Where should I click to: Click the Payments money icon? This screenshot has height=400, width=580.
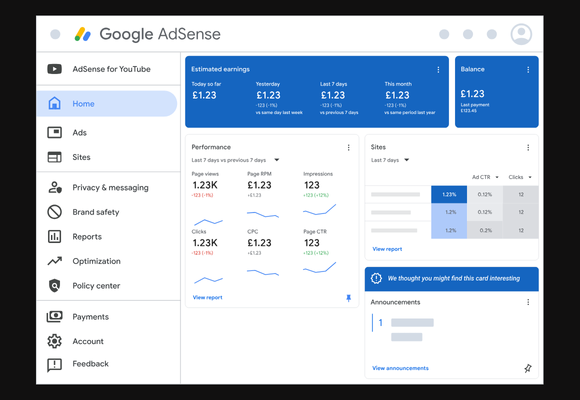pyautogui.click(x=54, y=316)
